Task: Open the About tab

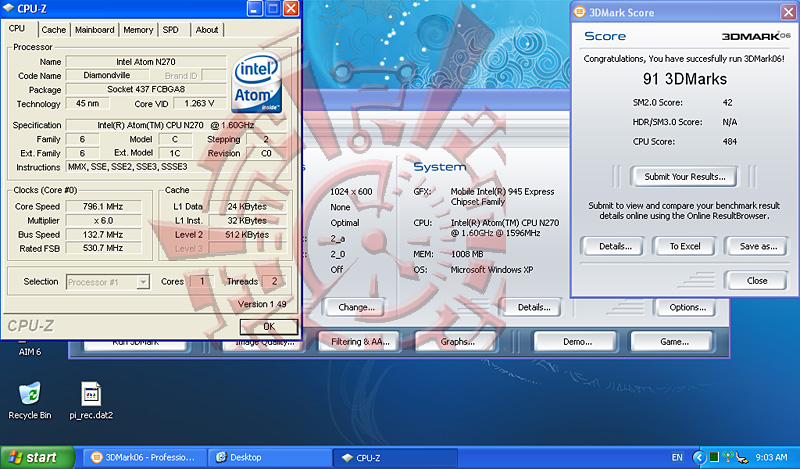Action: tap(207, 30)
